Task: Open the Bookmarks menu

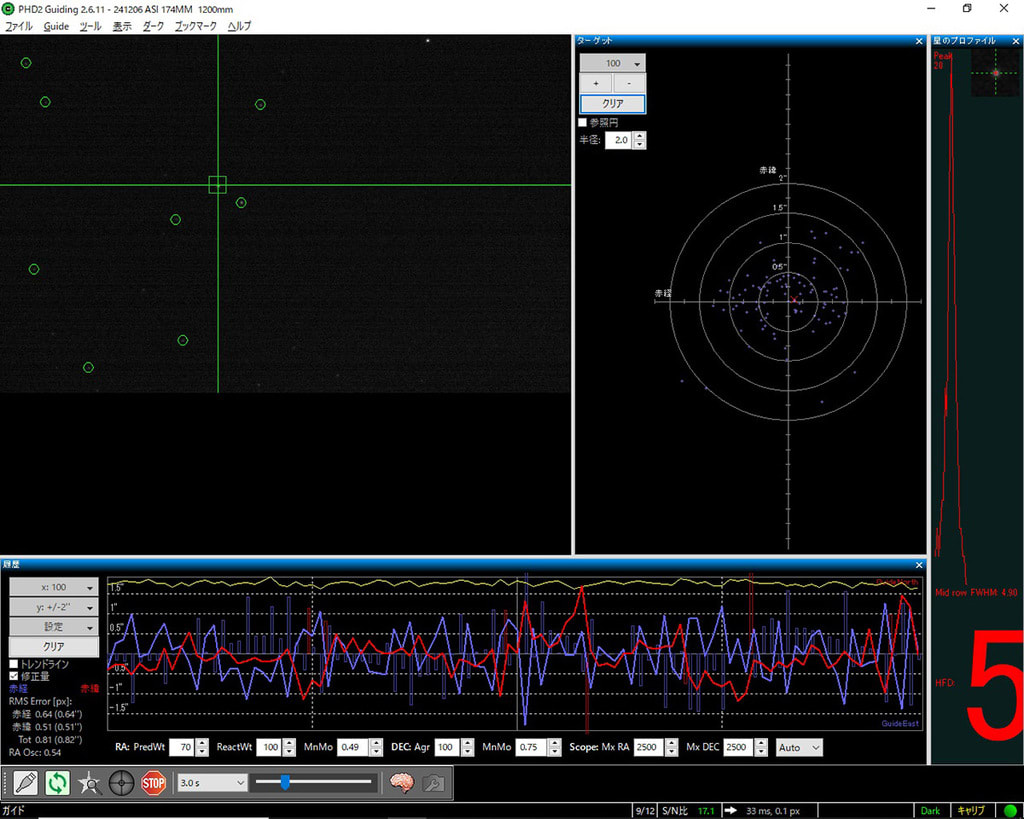Action: 195,26
